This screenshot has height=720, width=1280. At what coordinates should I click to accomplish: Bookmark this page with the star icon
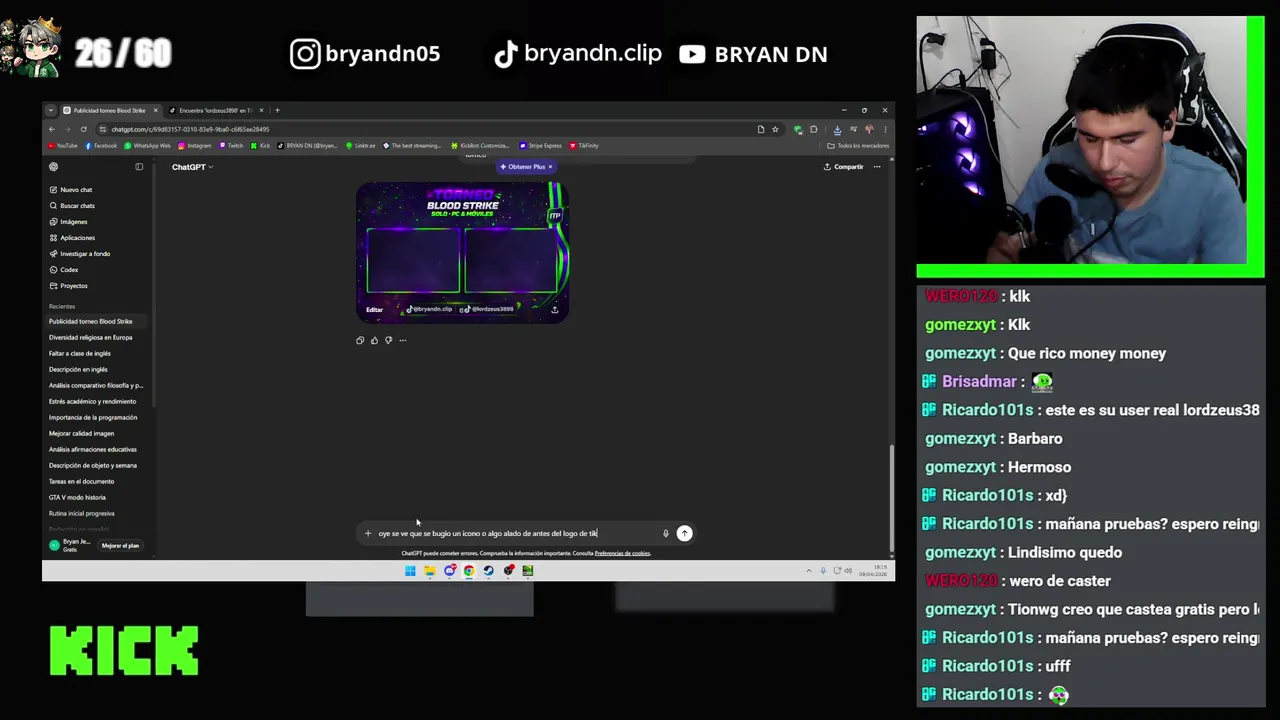tap(775, 129)
